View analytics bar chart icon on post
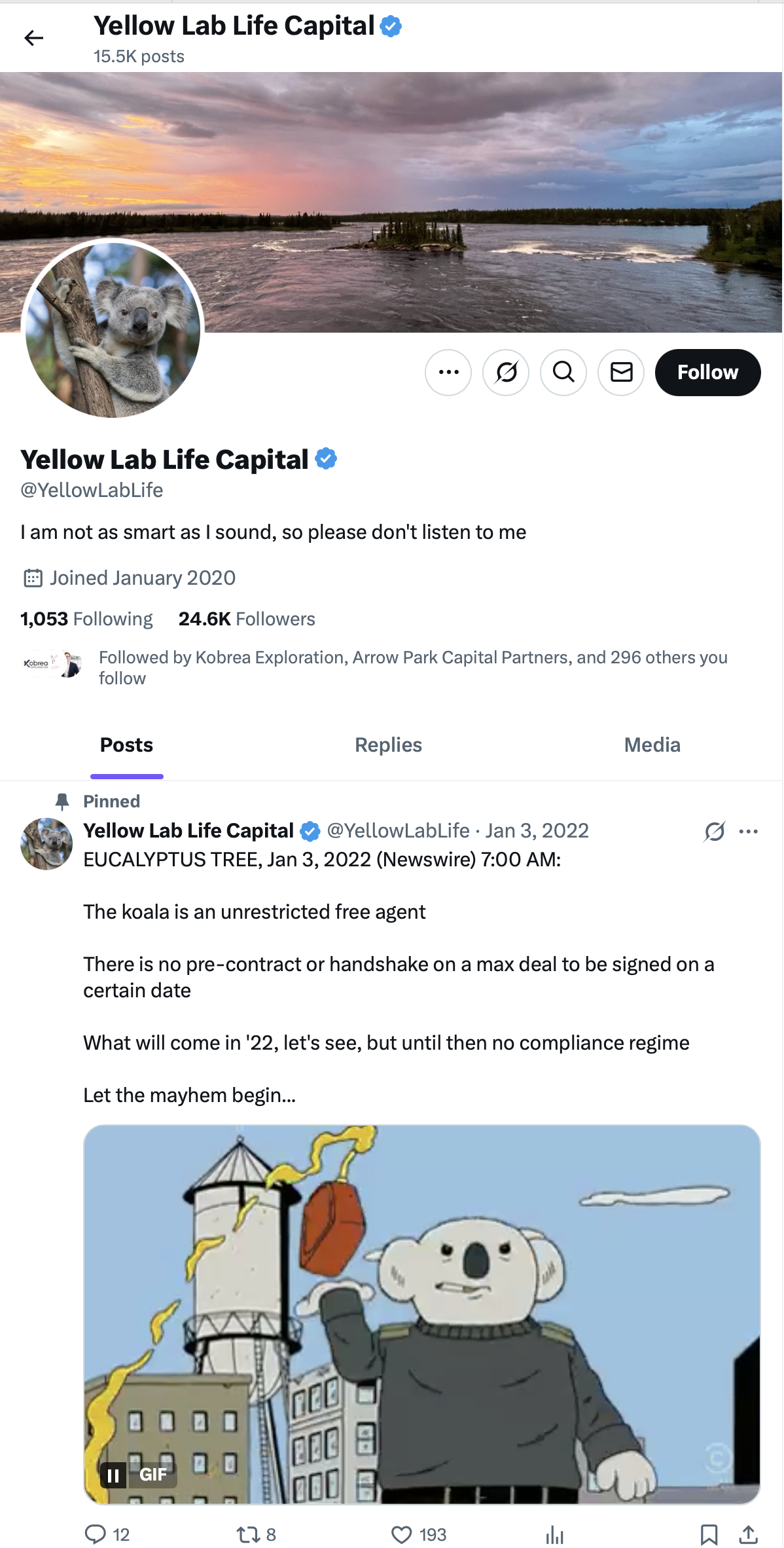The width and height of the screenshot is (784, 1548). 554,1534
